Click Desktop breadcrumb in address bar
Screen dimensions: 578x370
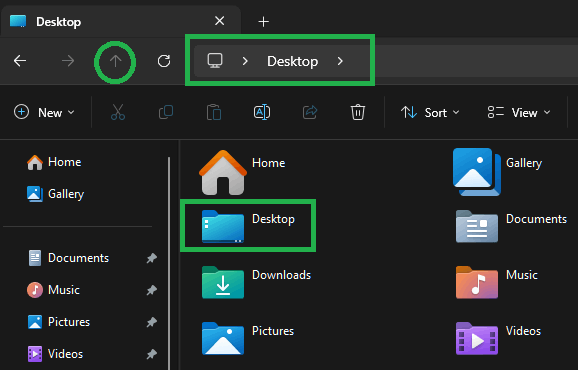tap(292, 61)
